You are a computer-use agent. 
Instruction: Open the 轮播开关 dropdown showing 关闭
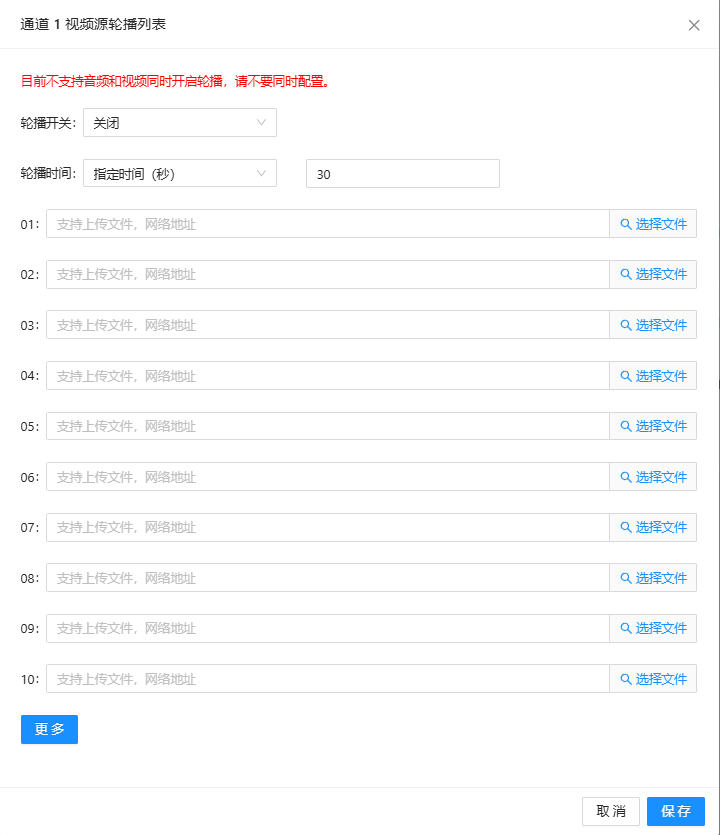[180, 122]
